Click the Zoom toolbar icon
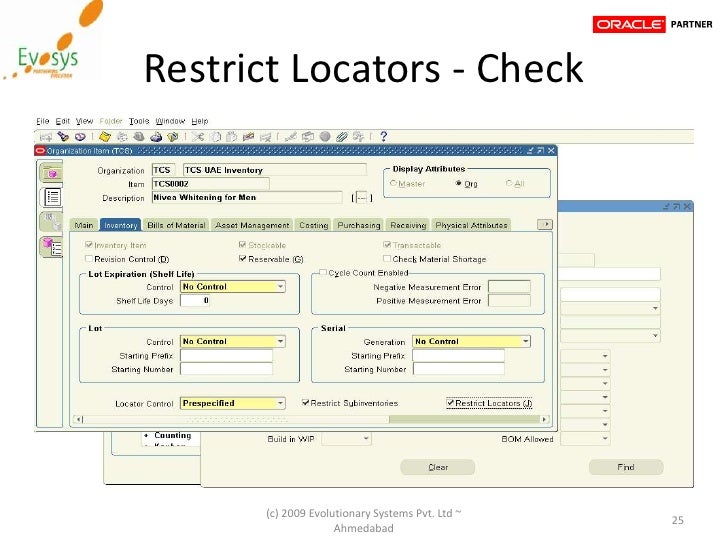The width and height of the screenshot is (728, 546). 308,136
